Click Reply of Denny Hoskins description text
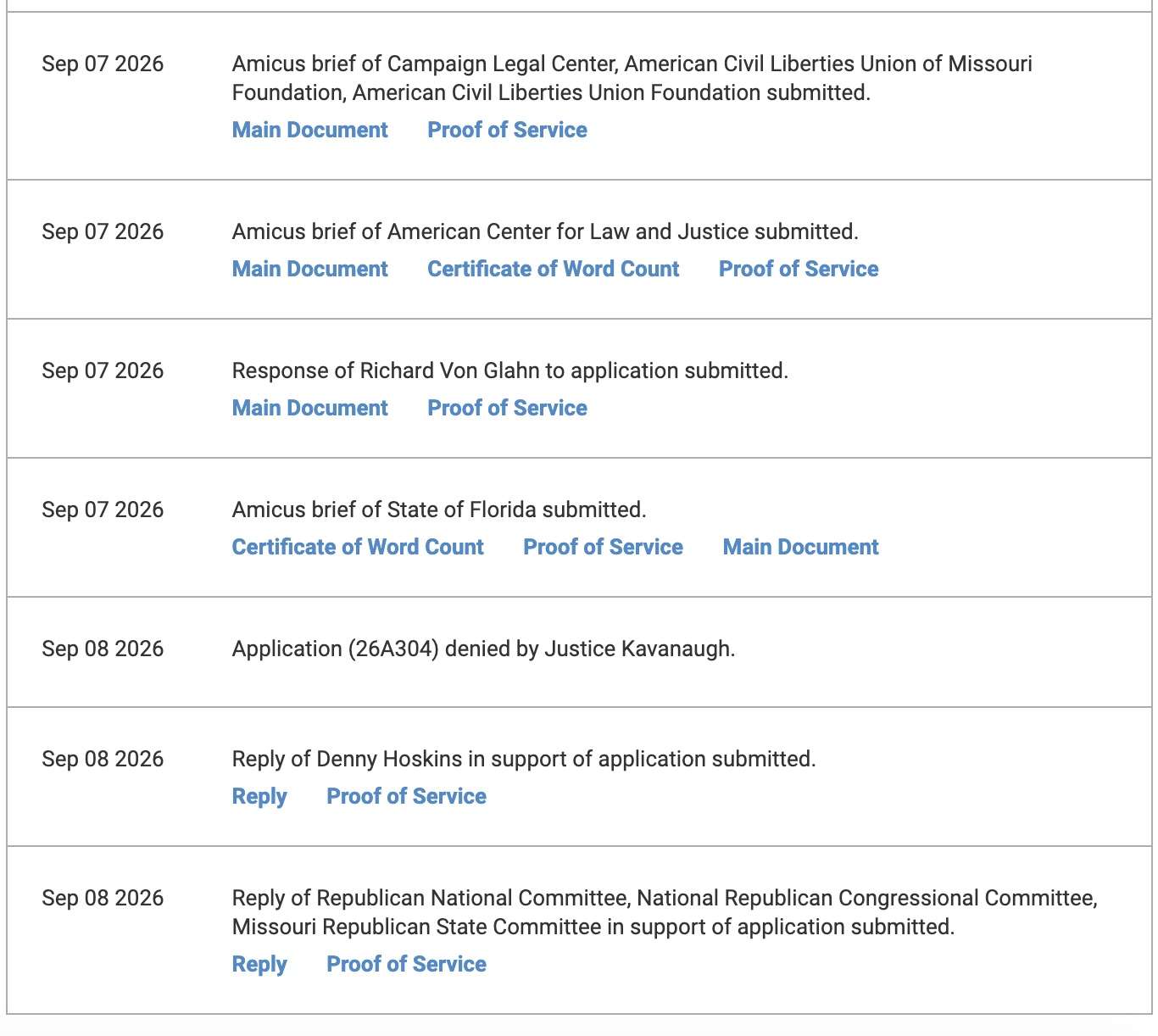 (524, 759)
